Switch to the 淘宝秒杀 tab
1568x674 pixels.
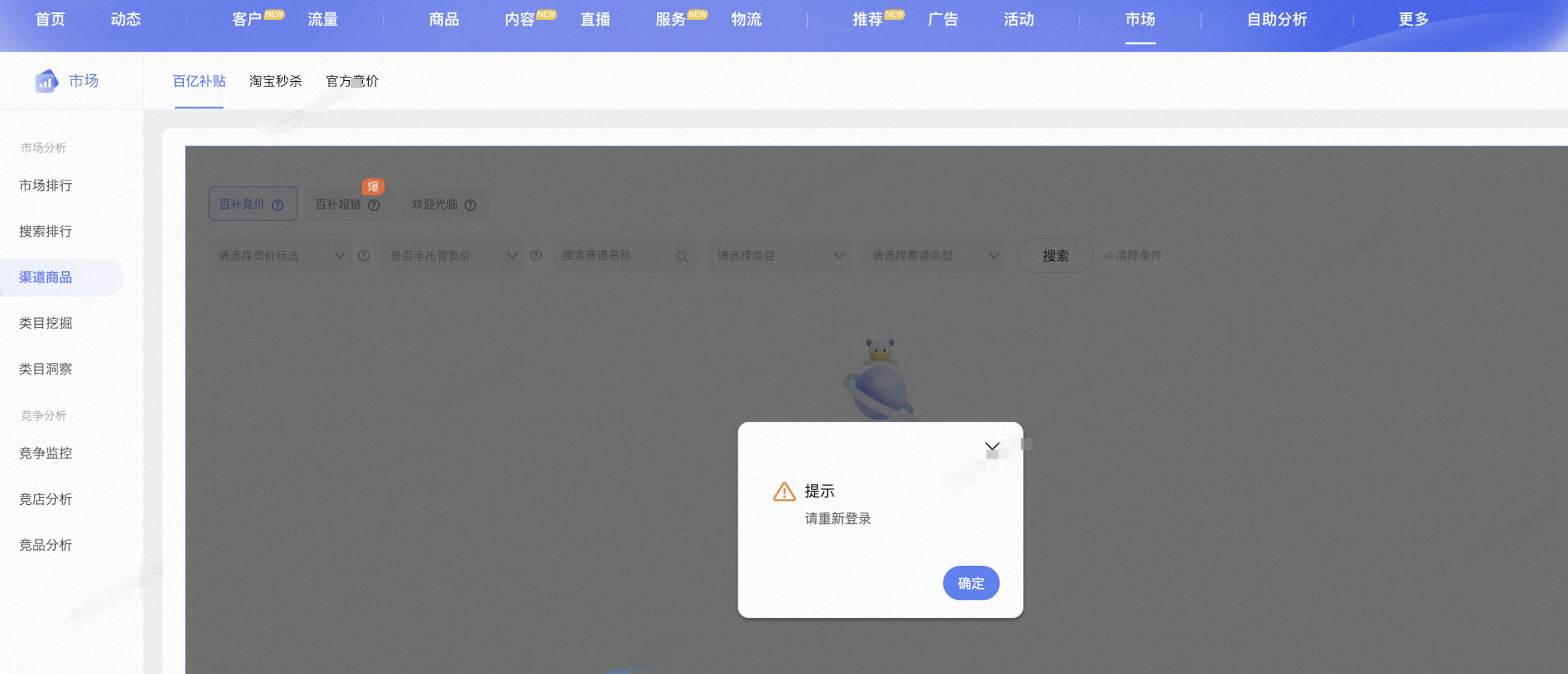(275, 81)
